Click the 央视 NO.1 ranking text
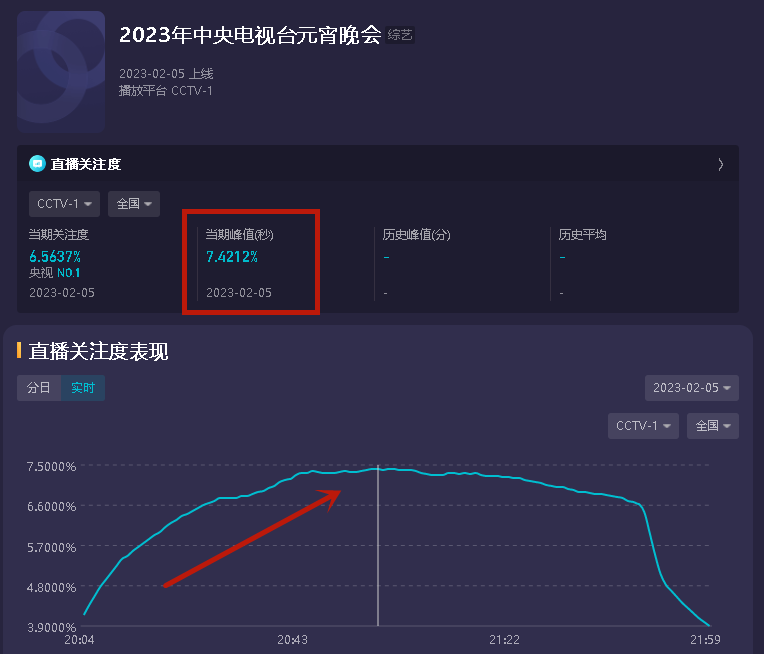764x654 pixels. tap(55, 273)
